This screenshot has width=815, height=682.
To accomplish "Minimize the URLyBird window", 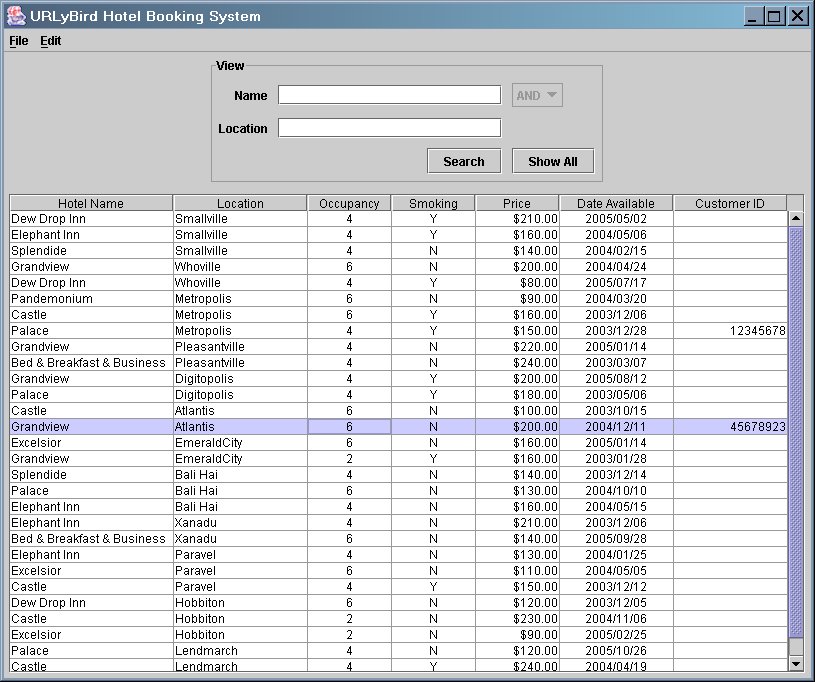I will point(753,16).
